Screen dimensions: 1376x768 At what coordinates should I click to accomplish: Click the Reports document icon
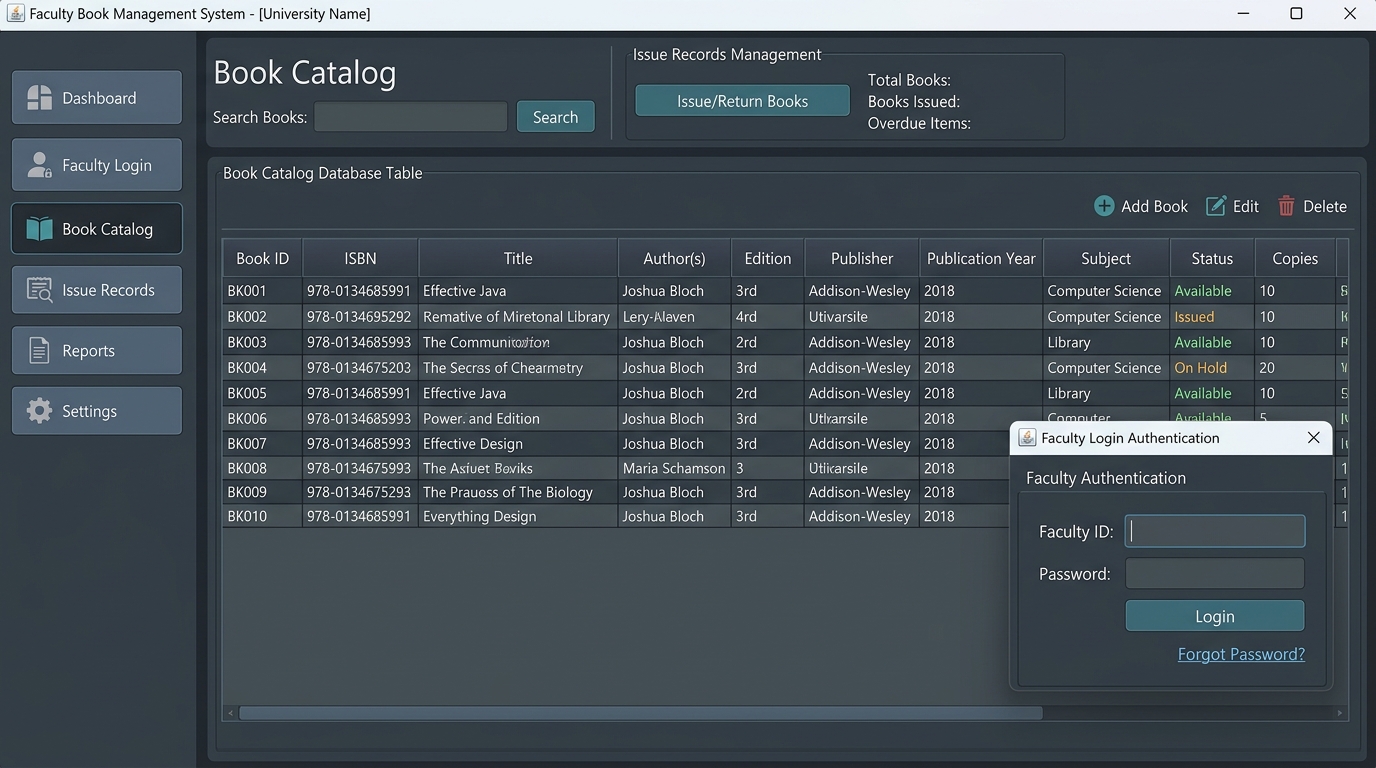pyautogui.click(x=39, y=351)
